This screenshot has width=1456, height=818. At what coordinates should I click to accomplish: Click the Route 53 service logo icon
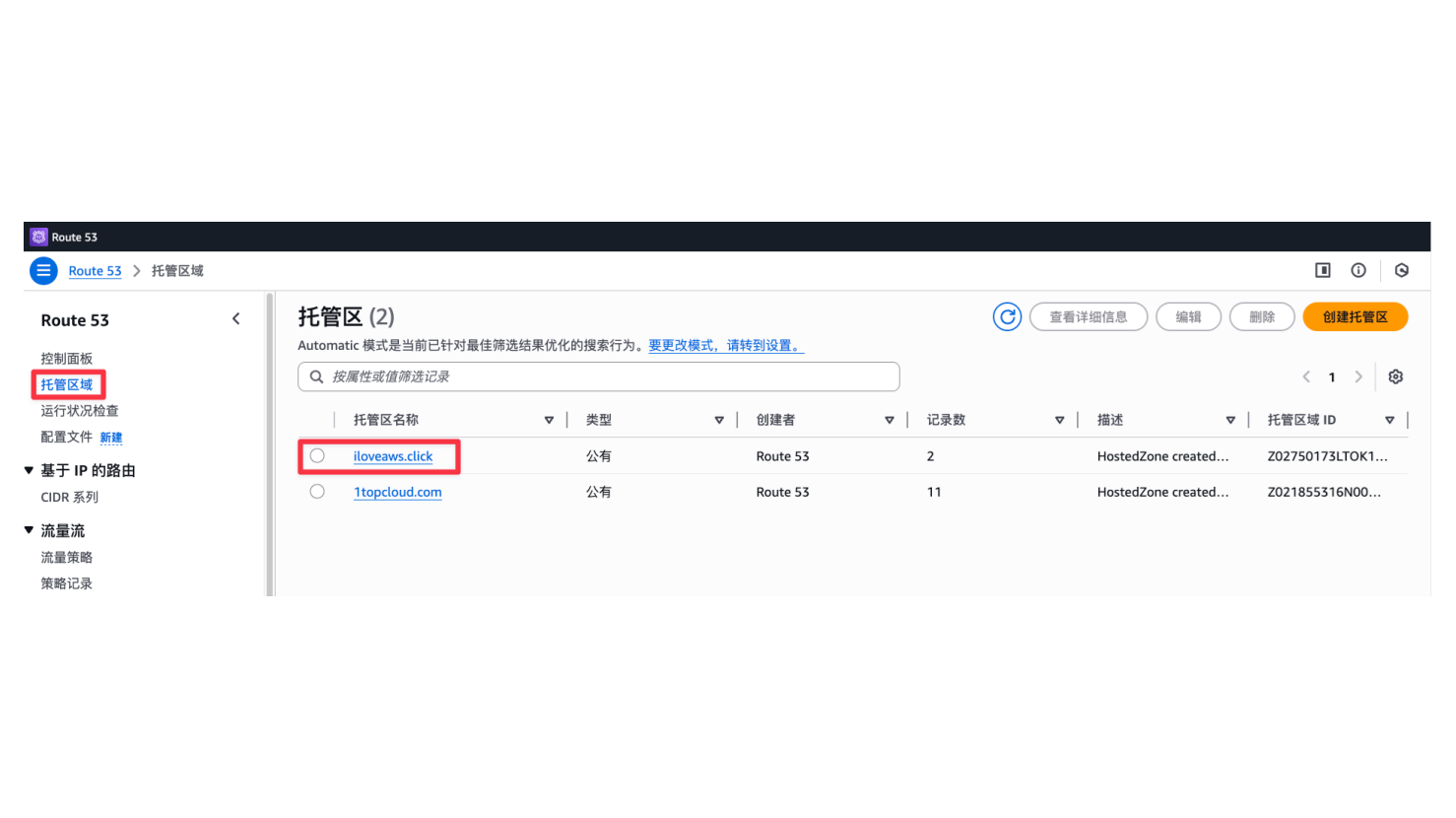[x=38, y=237]
